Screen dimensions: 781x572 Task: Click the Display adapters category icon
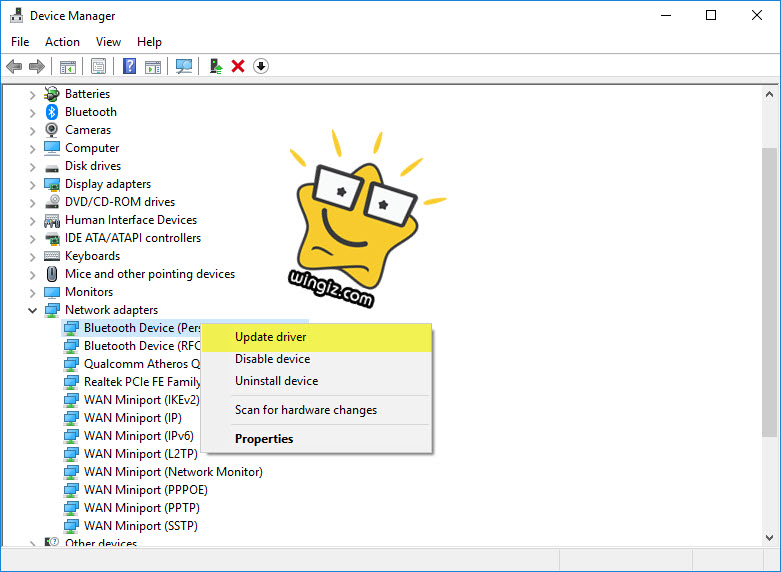(52, 184)
